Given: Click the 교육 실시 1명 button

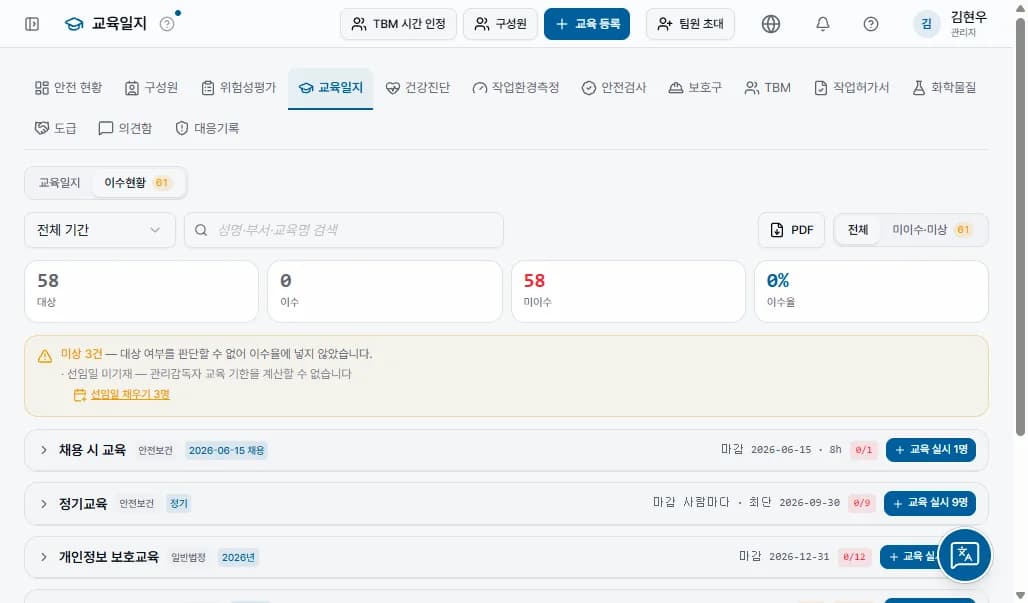Looking at the screenshot, I should click(930, 450).
